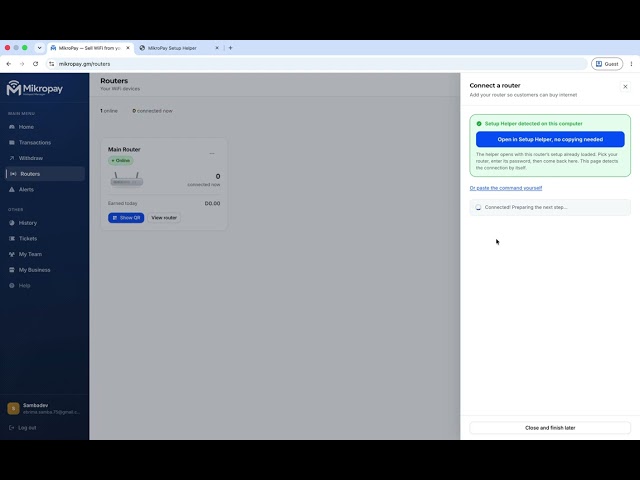Click 'Or paste the command yourself' link
The width and height of the screenshot is (640, 480).
506,188
